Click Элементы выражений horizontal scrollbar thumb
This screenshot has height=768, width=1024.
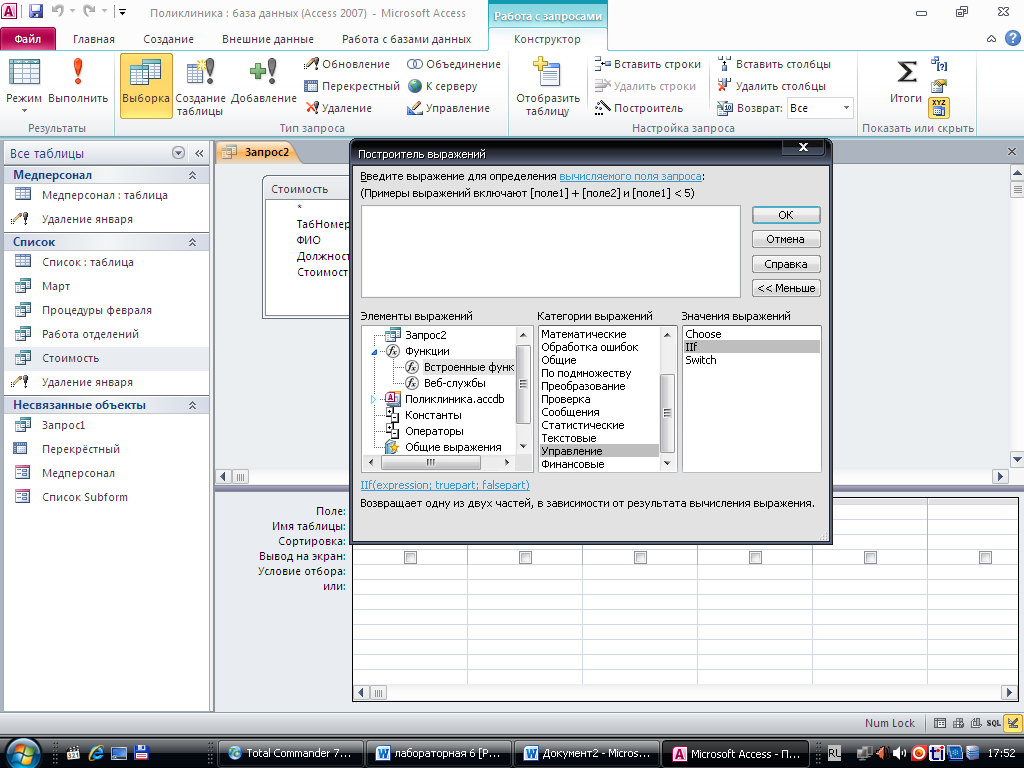point(430,462)
